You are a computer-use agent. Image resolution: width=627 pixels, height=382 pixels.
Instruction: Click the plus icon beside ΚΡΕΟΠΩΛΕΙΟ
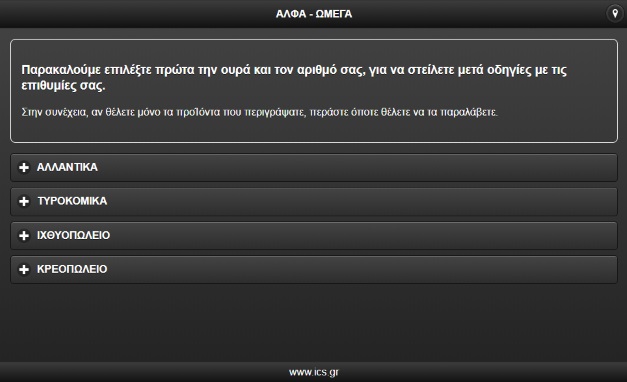tap(24, 269)
